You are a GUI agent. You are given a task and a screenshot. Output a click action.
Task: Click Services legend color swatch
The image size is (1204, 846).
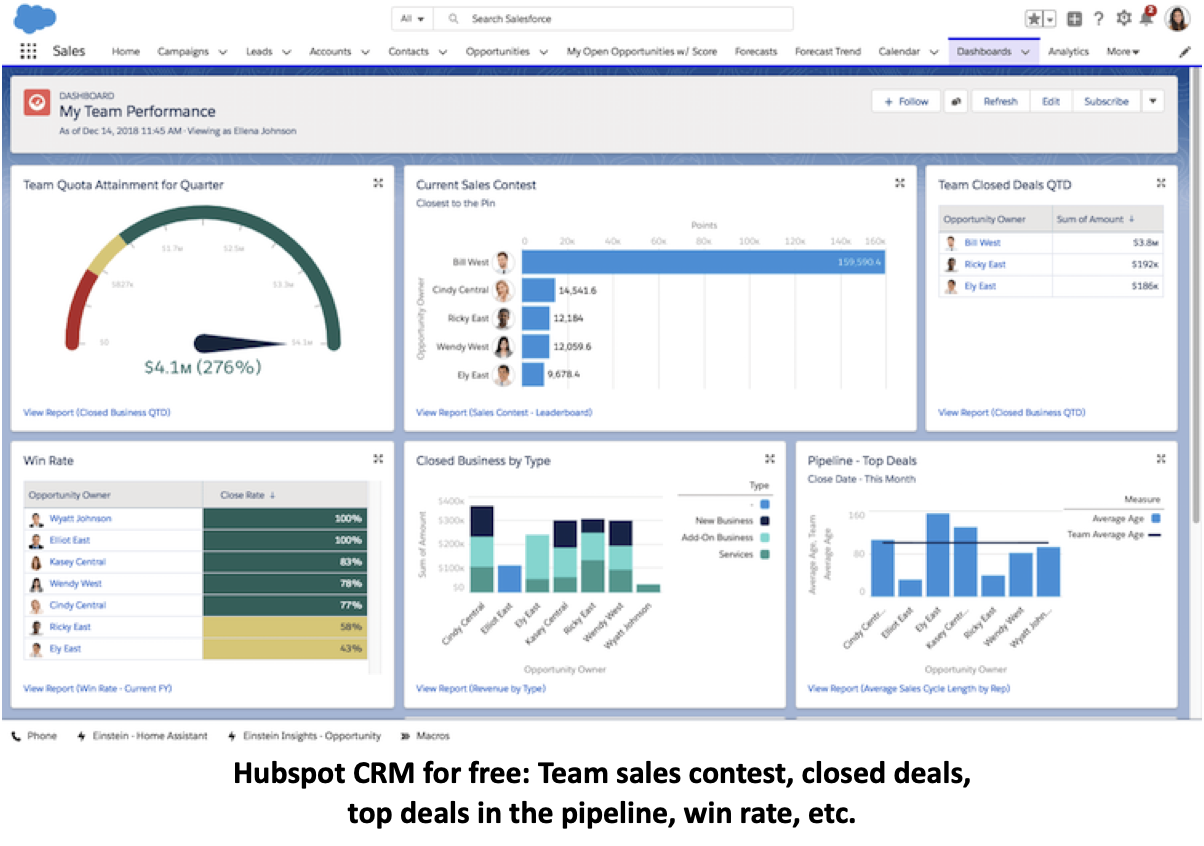coord(765,554)
